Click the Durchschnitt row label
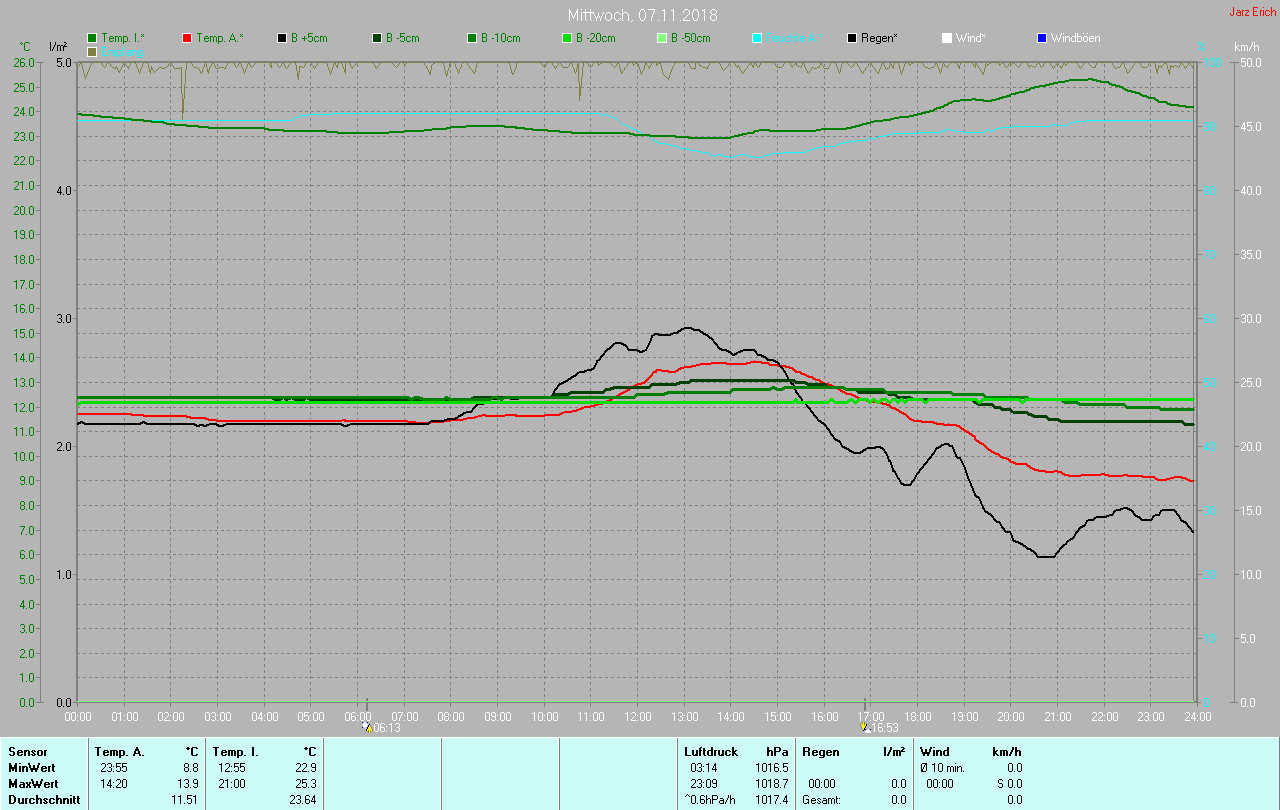Image resolution: width=1280 pixels, height=810 pixels. (42, 799)
